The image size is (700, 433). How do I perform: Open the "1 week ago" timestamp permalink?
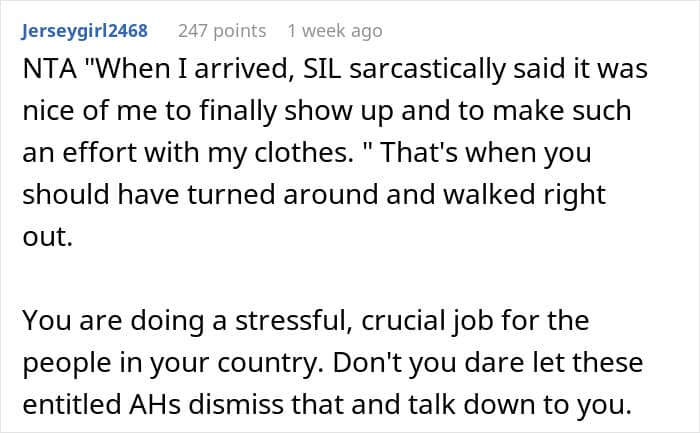point(335,31)
